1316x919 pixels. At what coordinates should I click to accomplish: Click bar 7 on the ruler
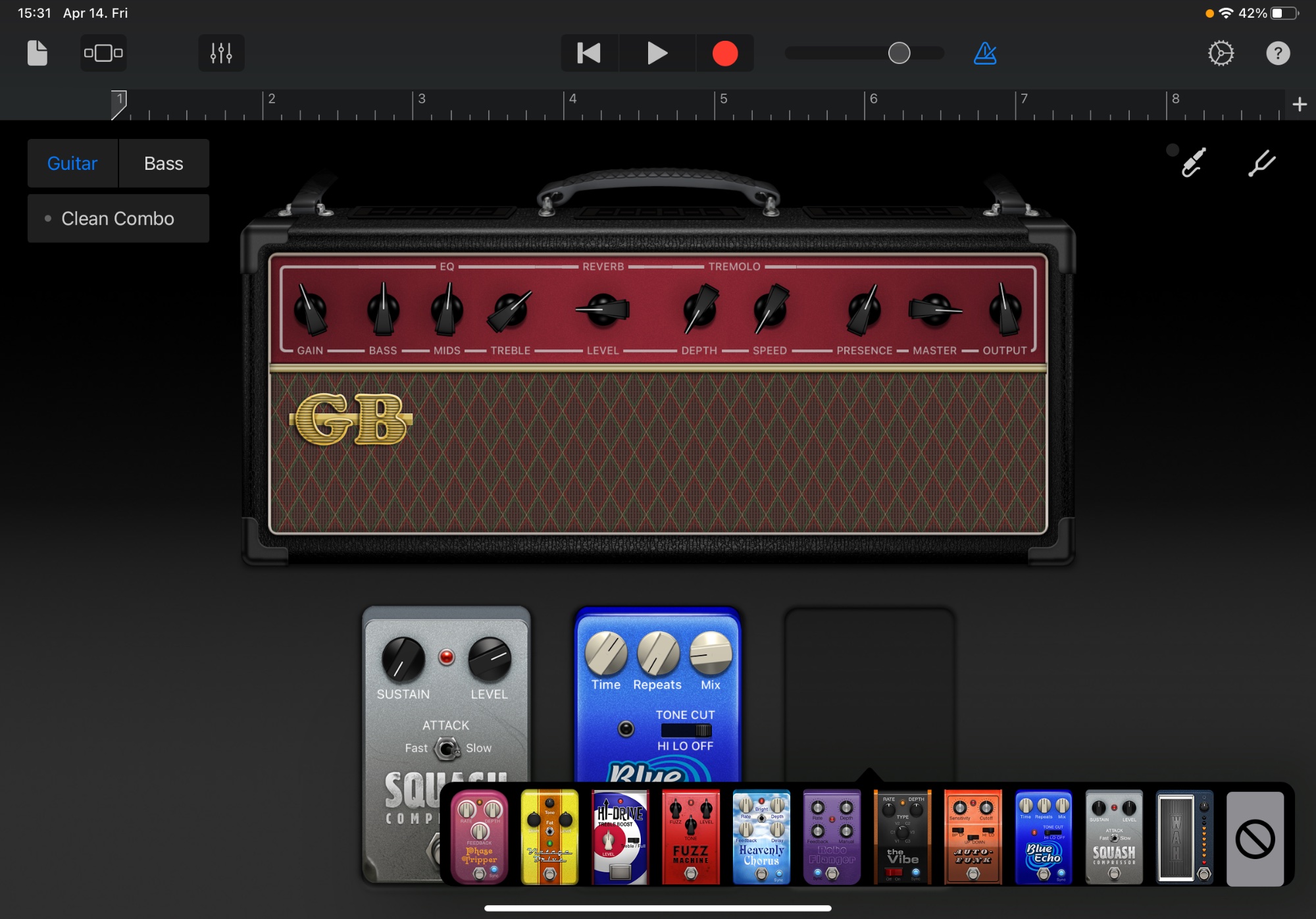point(1024,99)
